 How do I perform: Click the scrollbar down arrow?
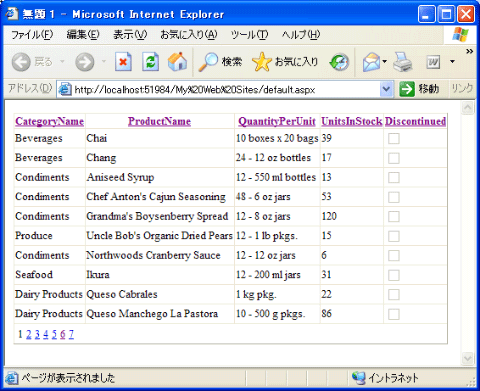467,359
